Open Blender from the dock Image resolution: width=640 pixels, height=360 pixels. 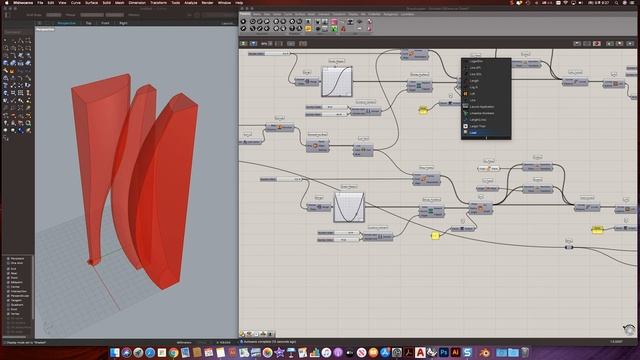pos(484,352)
